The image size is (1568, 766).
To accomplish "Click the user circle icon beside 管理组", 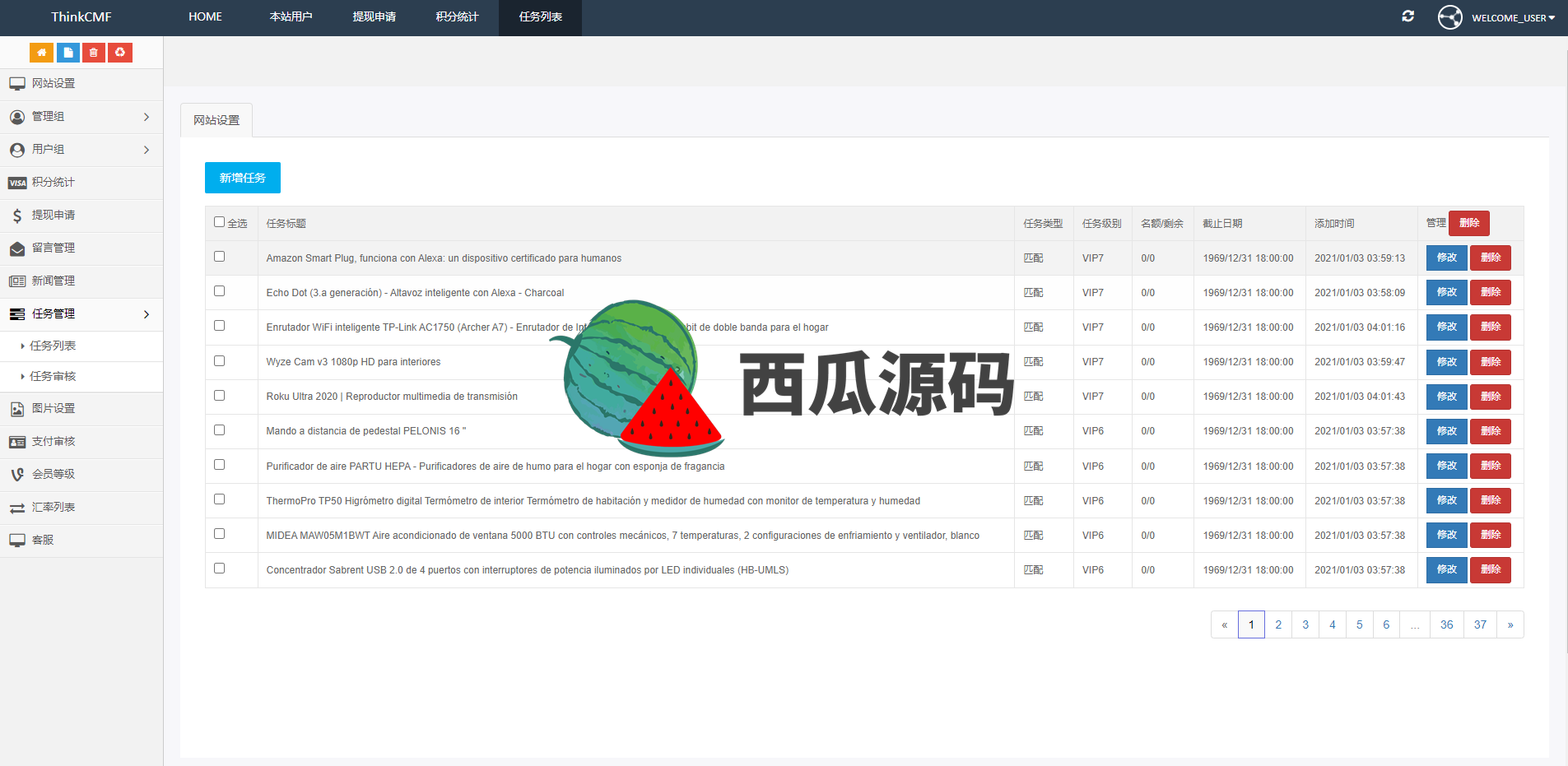I will [x=17, y=117].
